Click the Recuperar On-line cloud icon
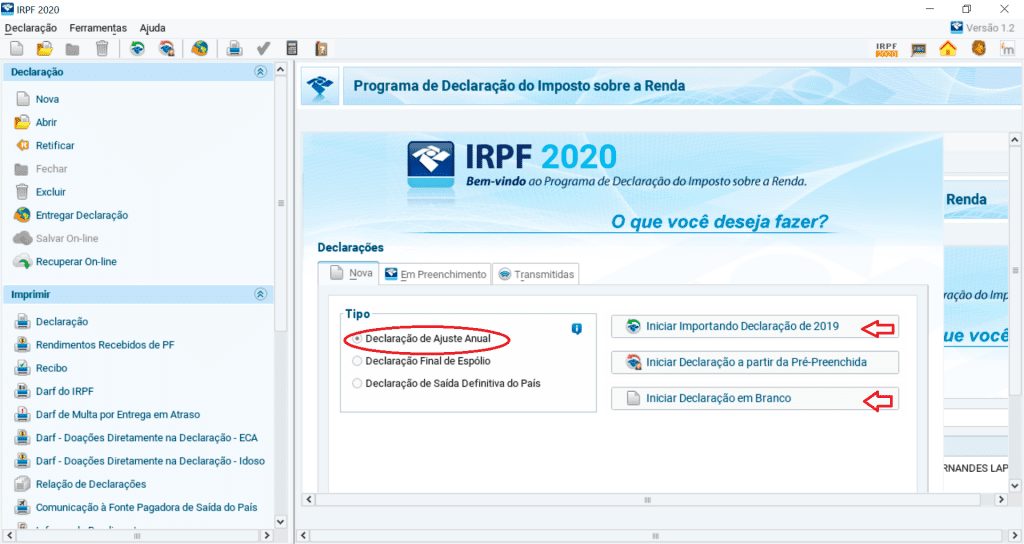This screenshot has height=544, width=1024. point(22,262)
